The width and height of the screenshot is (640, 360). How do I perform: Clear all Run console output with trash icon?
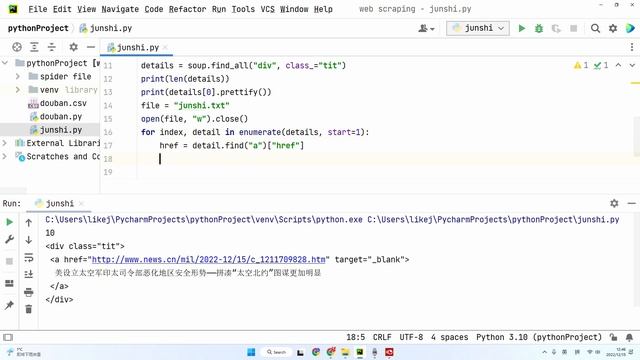tap(29, 309)
